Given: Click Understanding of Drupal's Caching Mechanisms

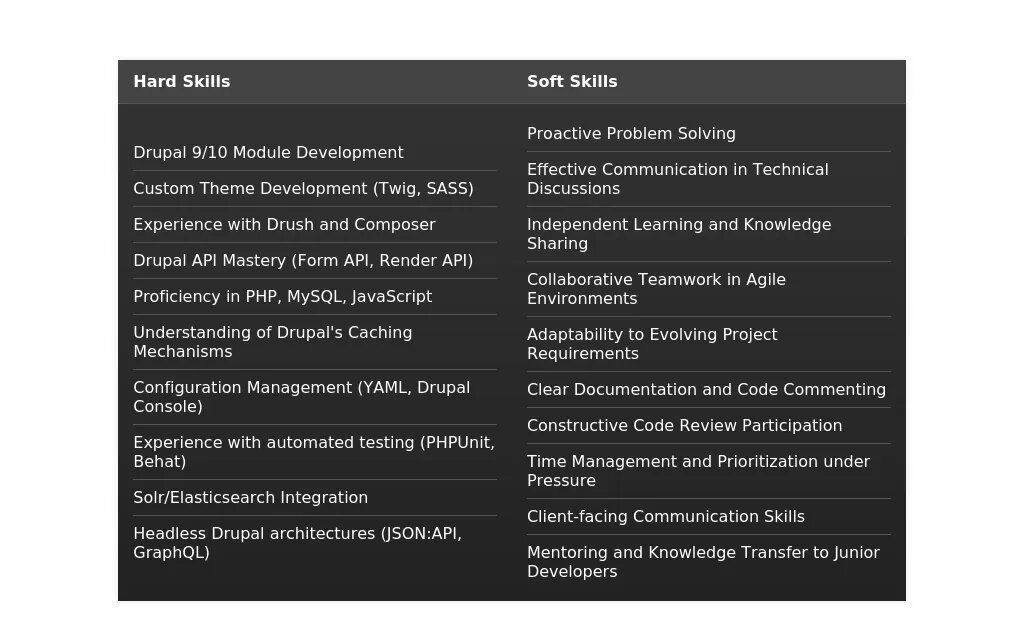Looking at the screenshot, I should (x=272, y=342).
